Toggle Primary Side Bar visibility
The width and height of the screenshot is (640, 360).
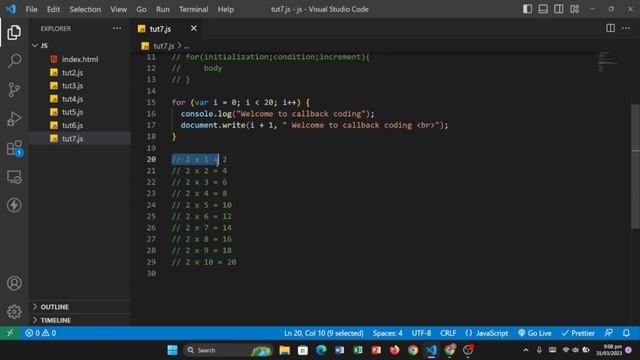click(x=527, y=9)
